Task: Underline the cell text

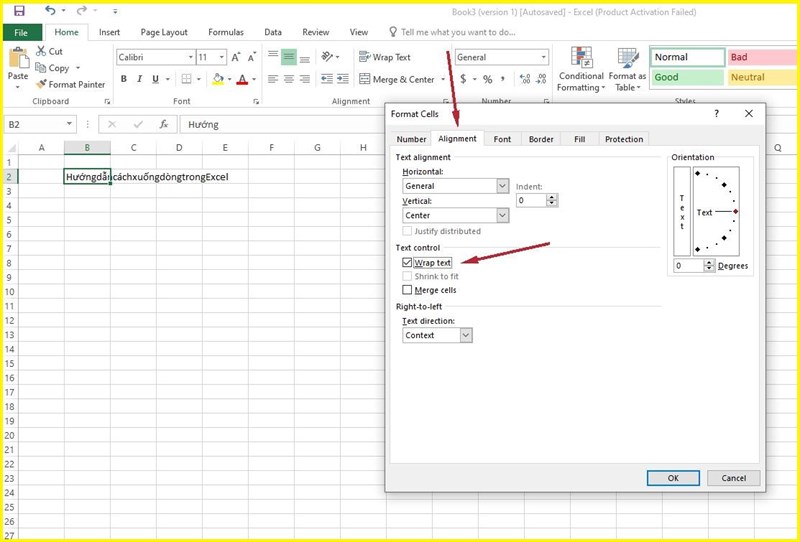Action: tap(155, 79)
